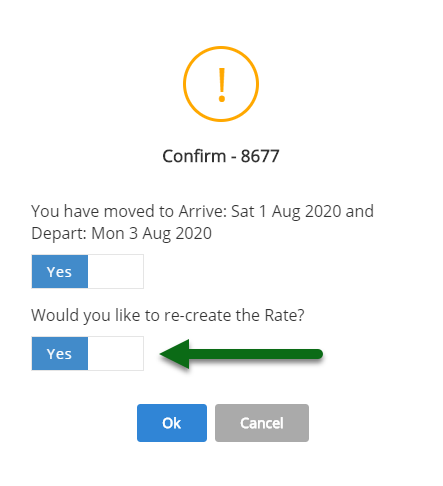Click the 'Depart: Mon 3 Aug 2020' text
The image size is (443, 486).
[122, 233]
